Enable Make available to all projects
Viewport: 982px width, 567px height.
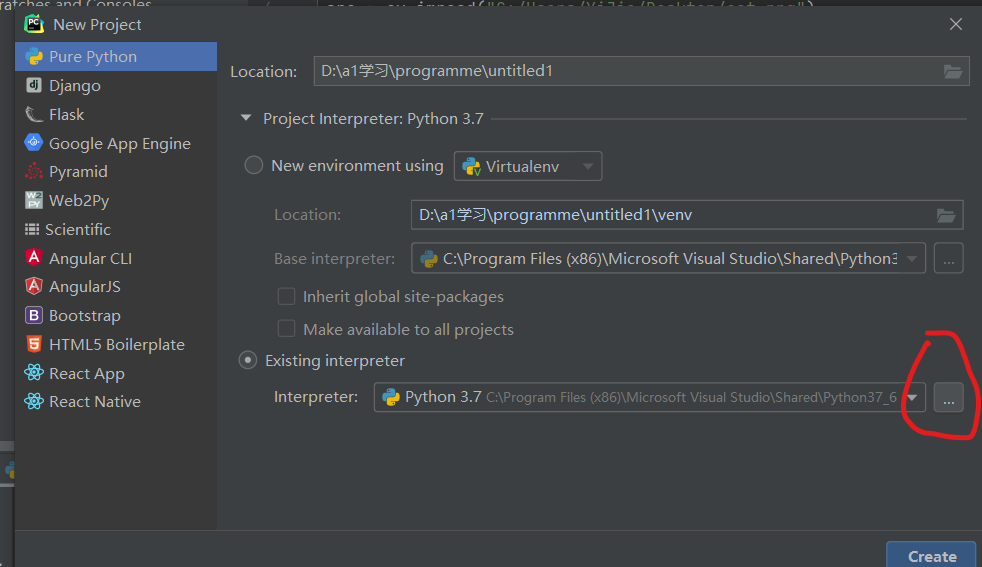click(x=286, y=329)
